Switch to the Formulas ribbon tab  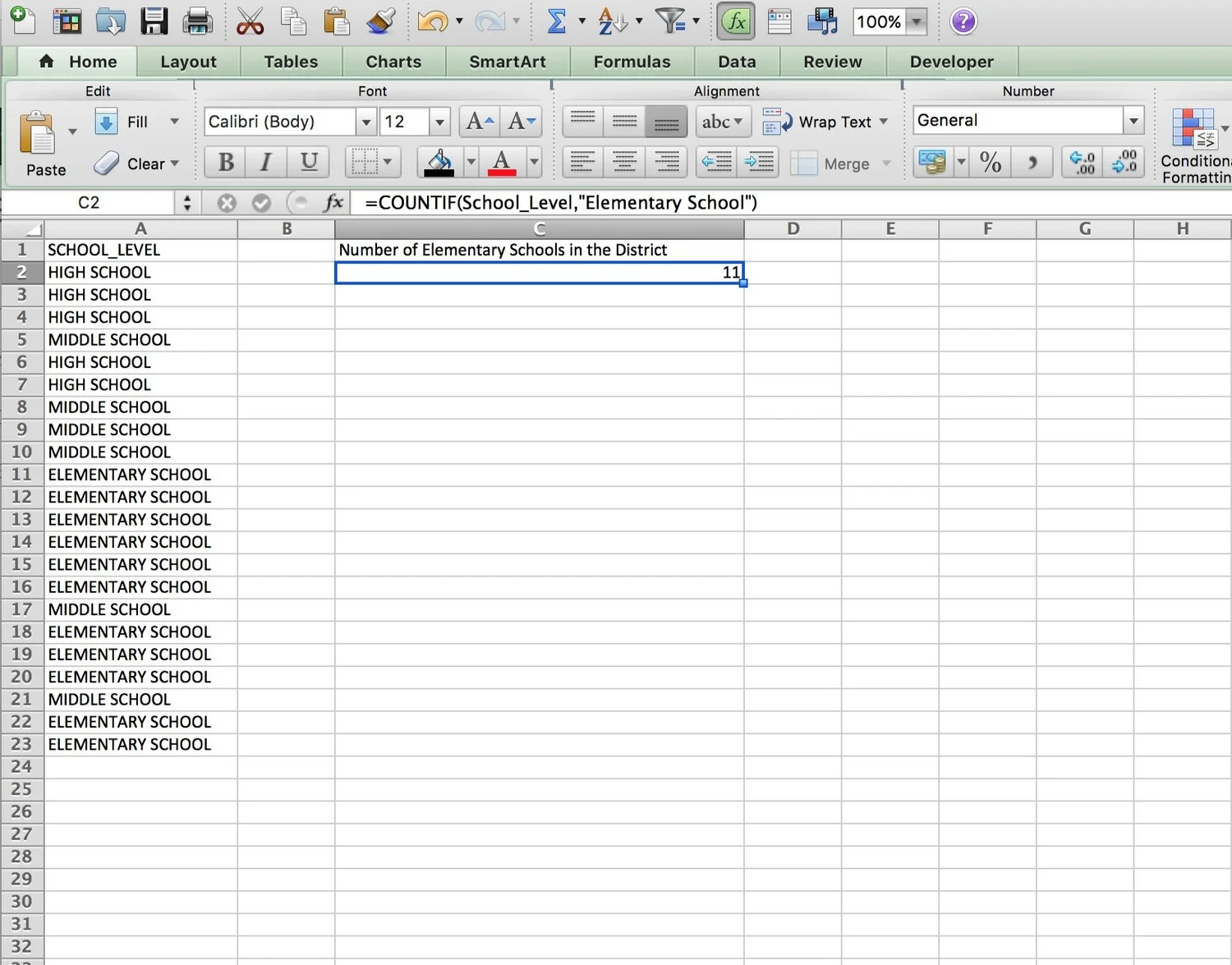pos(632,62)
